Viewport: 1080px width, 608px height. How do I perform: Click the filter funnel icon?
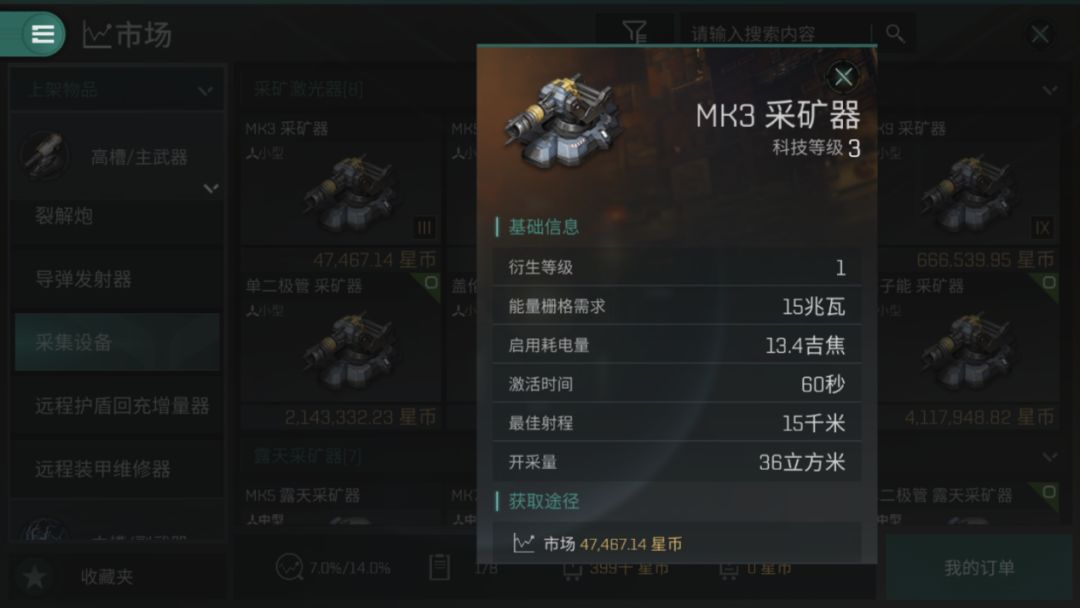pyautogui.click(x=634, y=32)
